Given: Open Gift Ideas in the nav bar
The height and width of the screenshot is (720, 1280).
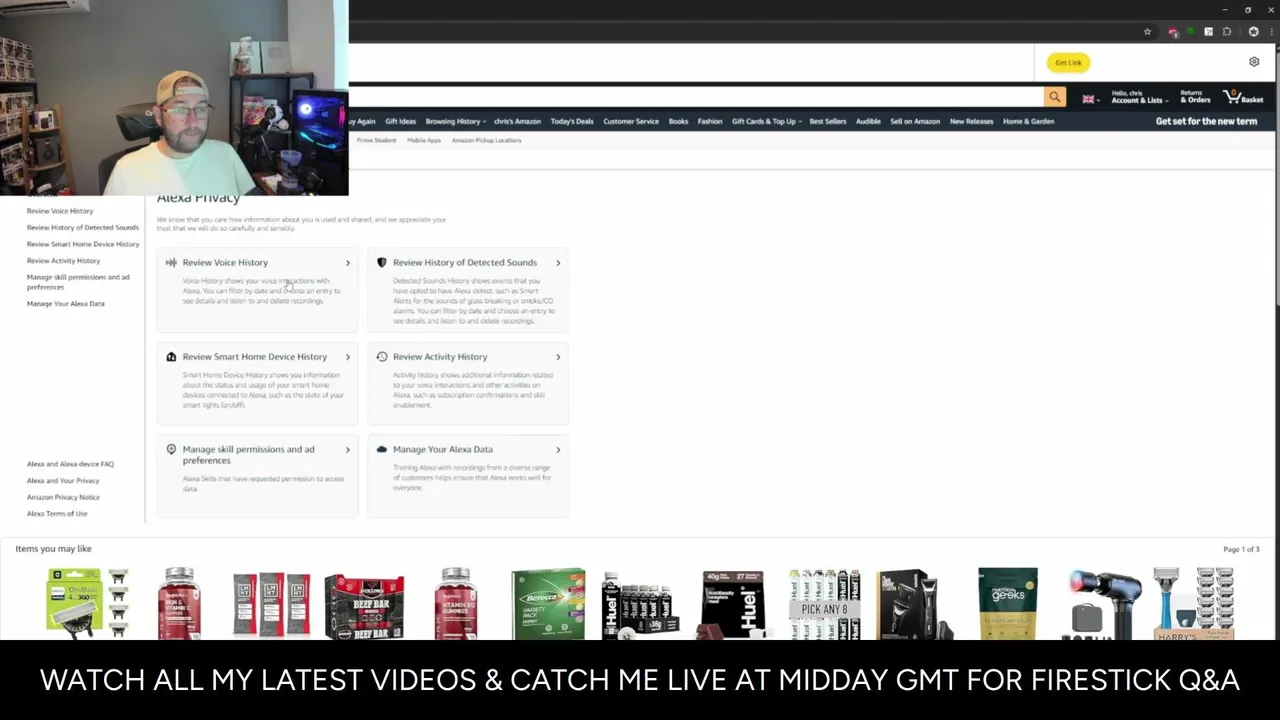Looking at the screenshot, I should [x=400, y=121].
